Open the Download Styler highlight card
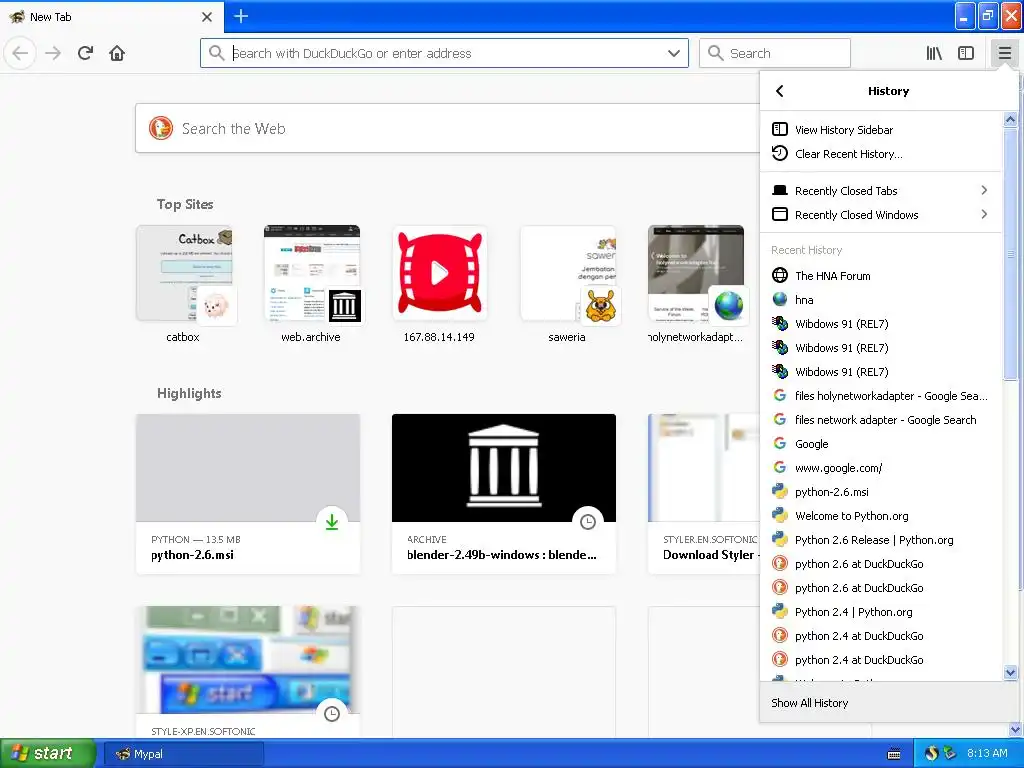 pyautogui.click(x=704, y=494)
